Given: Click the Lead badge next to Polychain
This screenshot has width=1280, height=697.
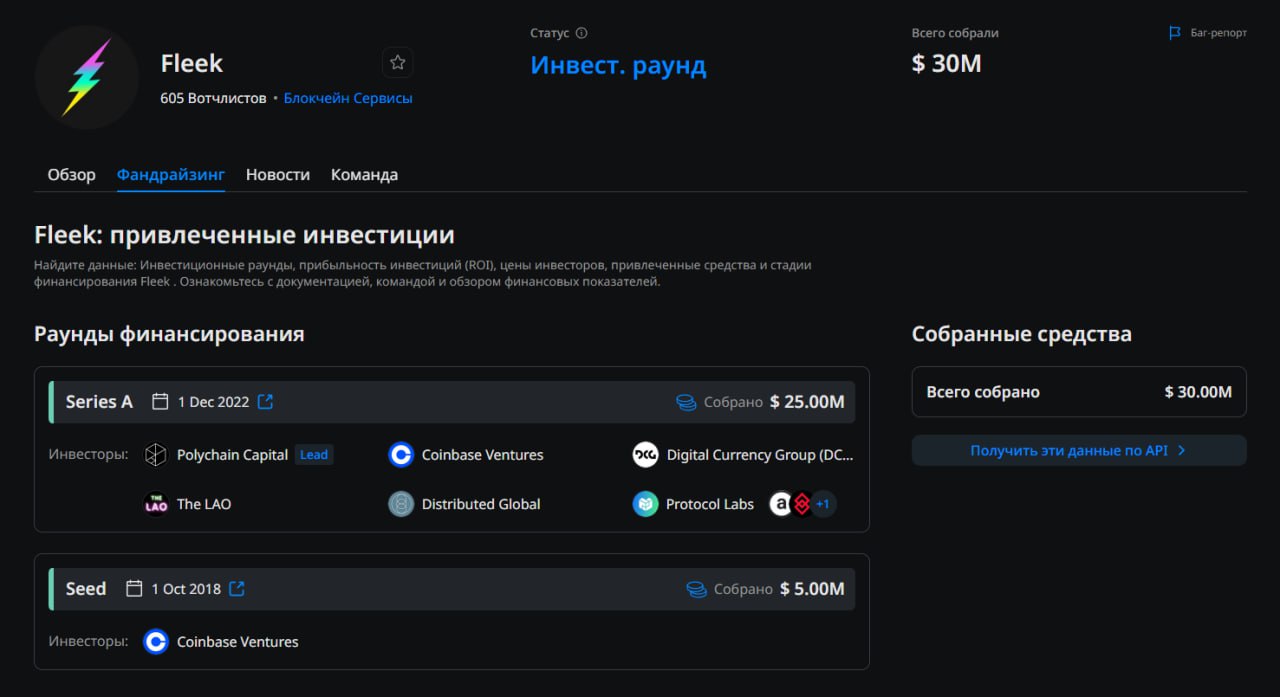Looking at the screenshot, I should 314,455.
